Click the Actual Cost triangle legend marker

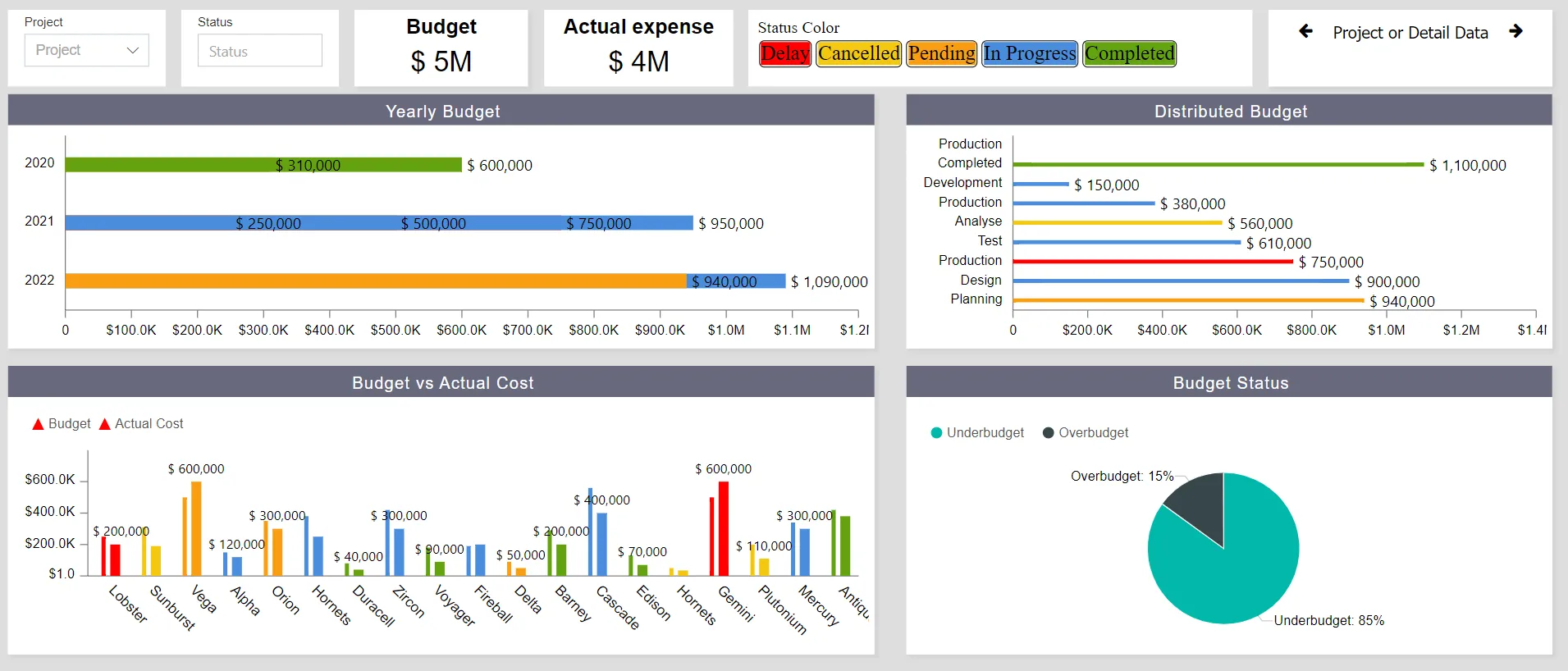point(104,424)
